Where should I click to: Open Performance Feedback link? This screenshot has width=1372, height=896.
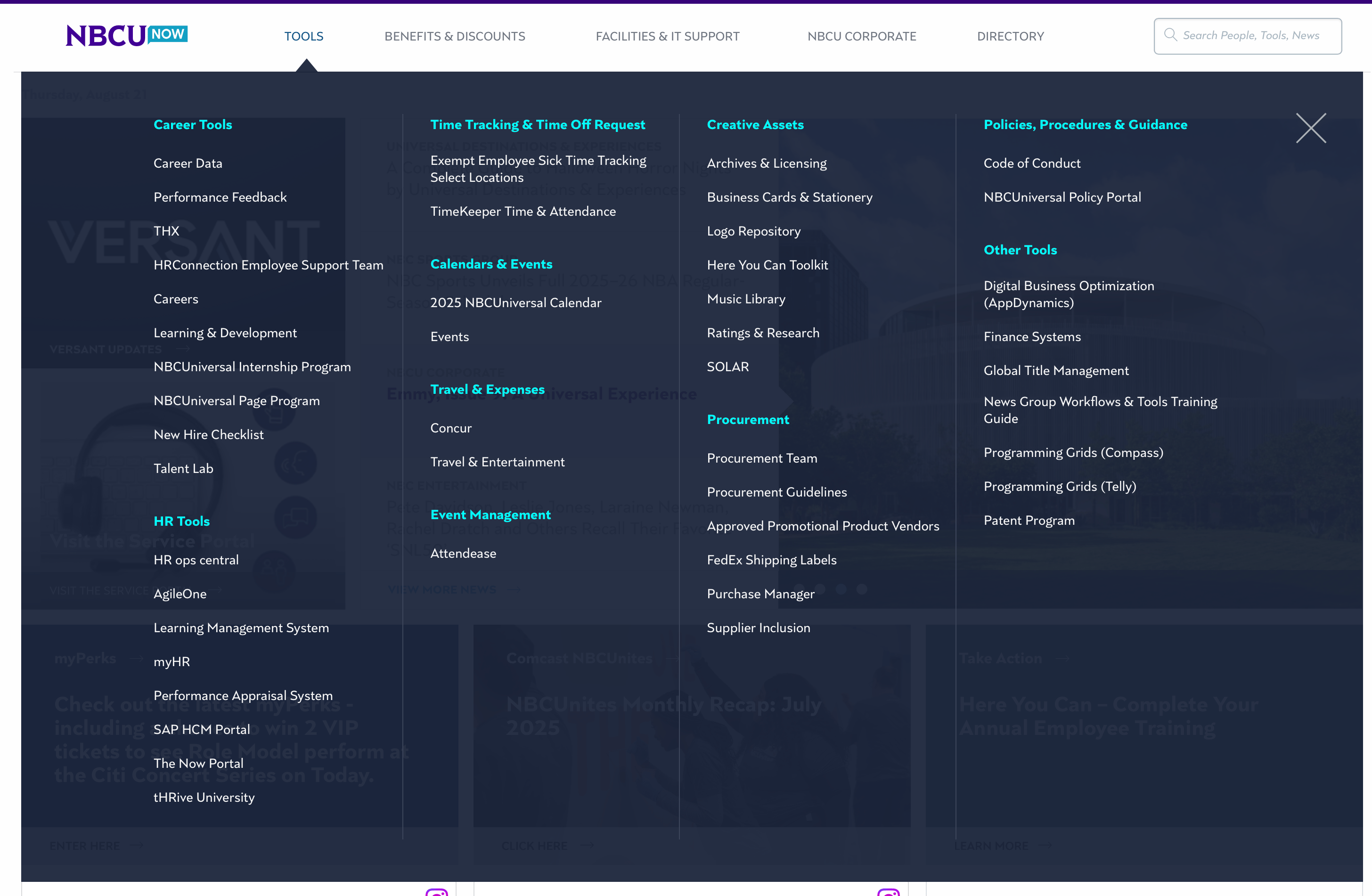point(220,197)
